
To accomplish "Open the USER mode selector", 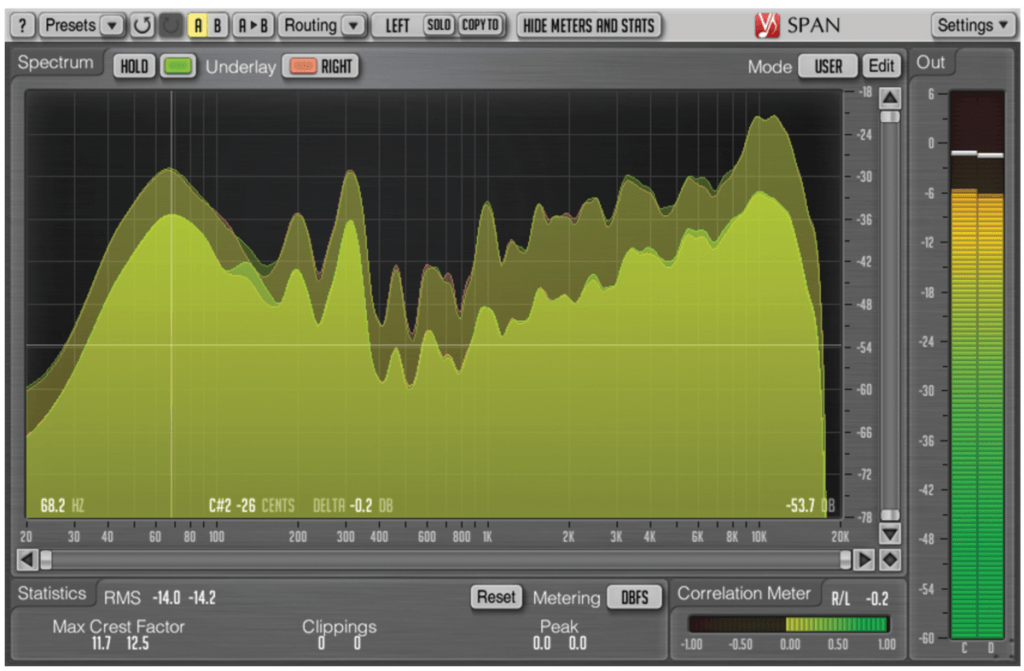I will point(827,66).
